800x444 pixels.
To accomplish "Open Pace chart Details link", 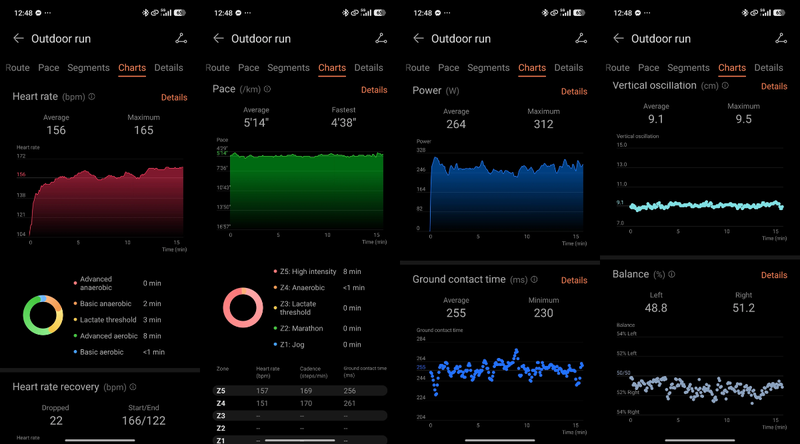I will click(374, 90).
